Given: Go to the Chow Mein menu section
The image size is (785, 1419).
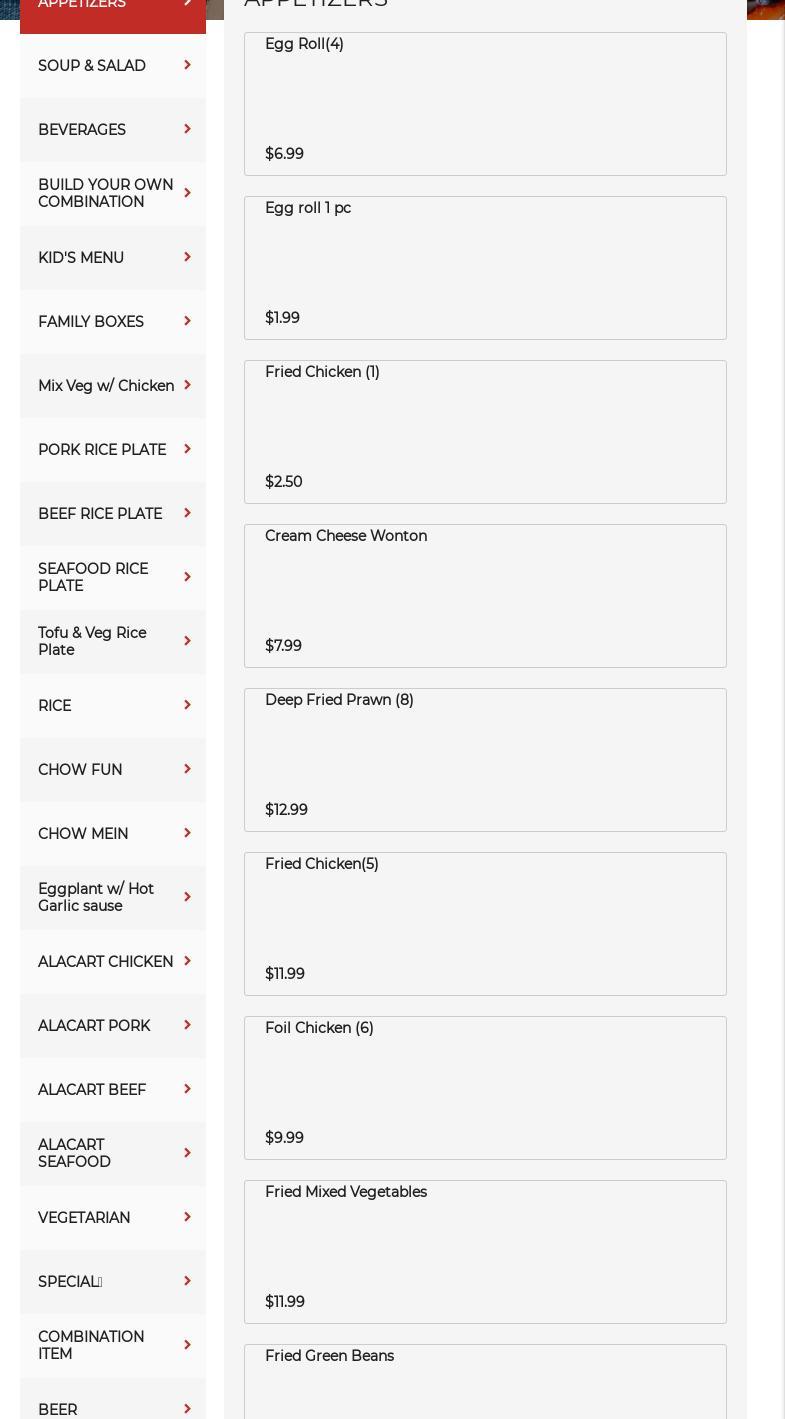Looking at the screenshot, I should pos(83,834).
